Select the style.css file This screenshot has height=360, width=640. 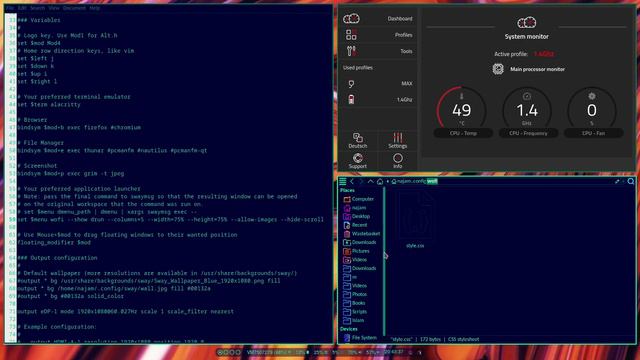tap(415, 220)
